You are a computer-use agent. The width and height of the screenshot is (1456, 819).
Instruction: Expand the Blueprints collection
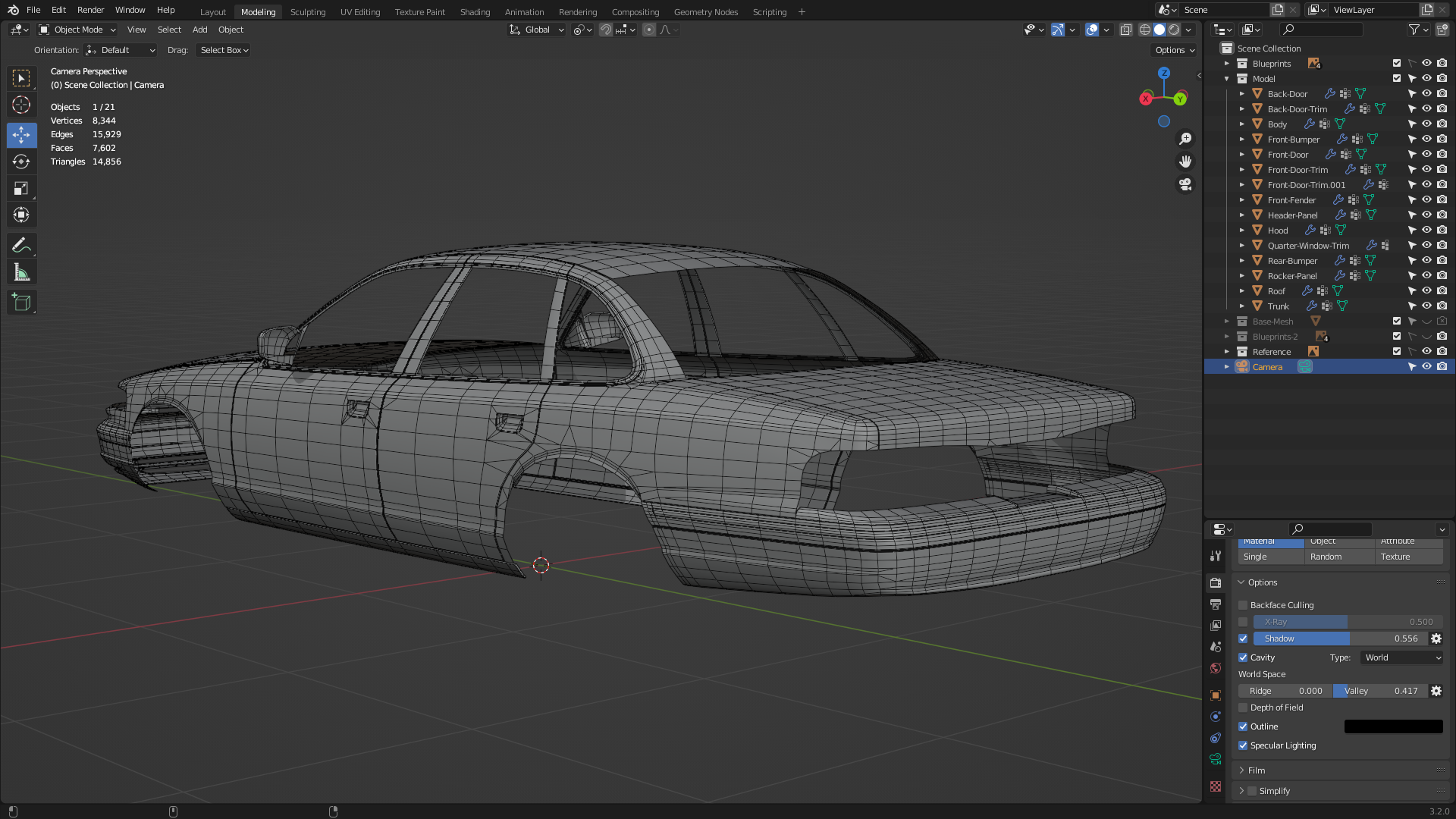click(1227, 64)
